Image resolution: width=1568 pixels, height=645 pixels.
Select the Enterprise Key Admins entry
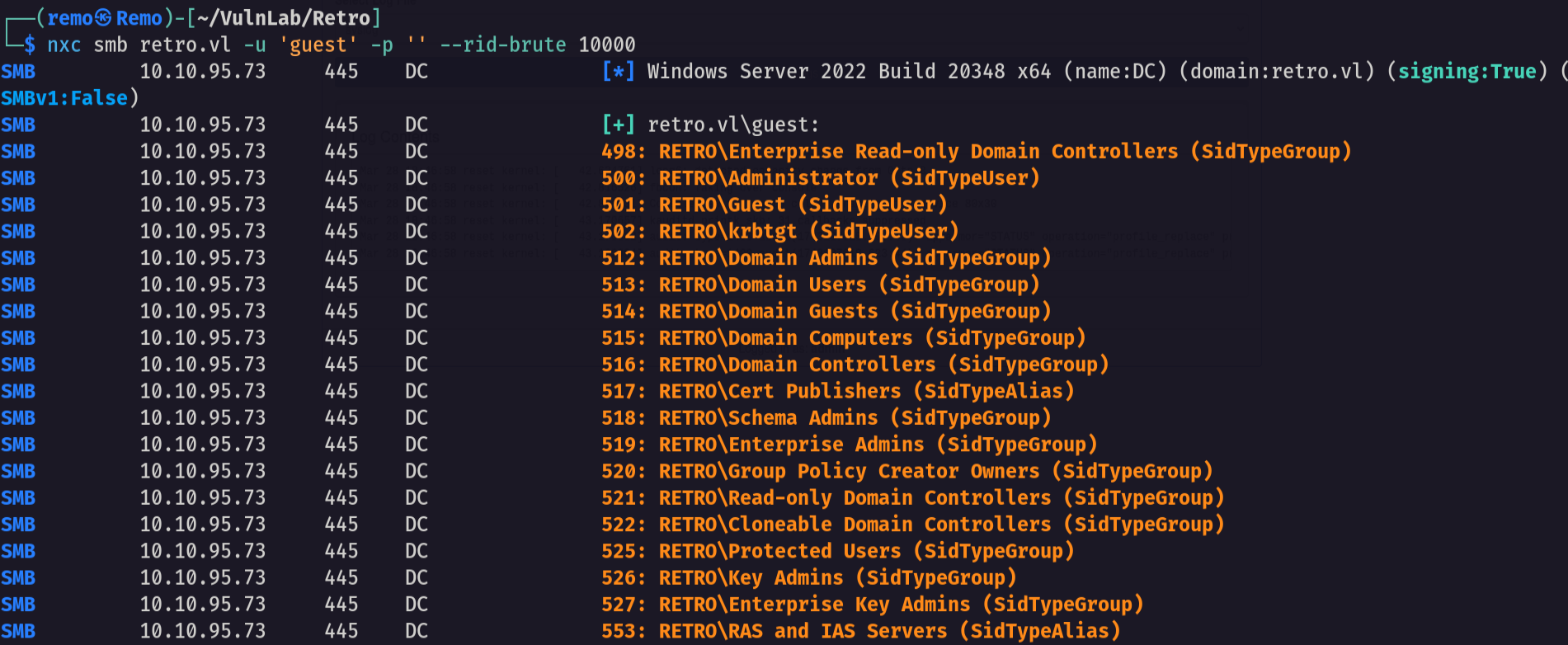click(873, 605)
